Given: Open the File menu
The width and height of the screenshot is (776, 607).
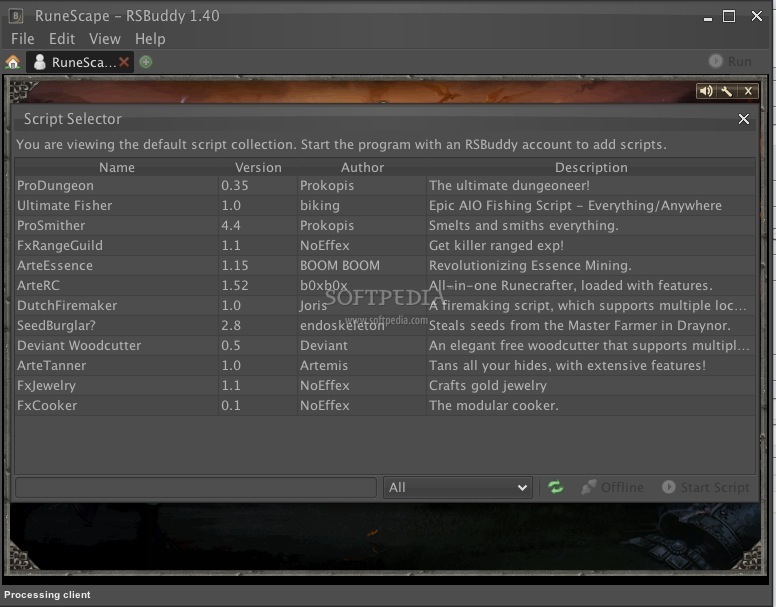Looking at the screenshot, I should click(x=23, y=39).
